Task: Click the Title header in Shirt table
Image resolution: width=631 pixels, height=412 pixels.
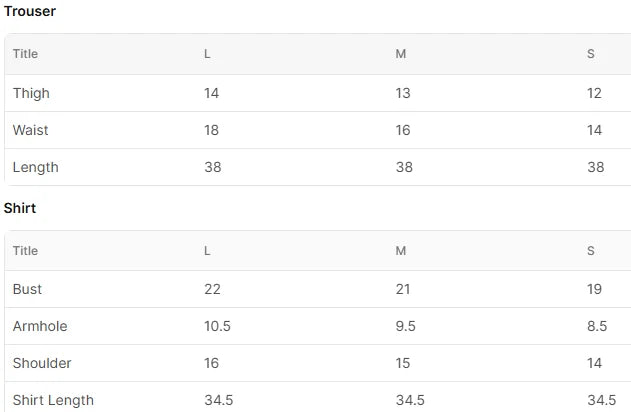Action: [25, 251]
